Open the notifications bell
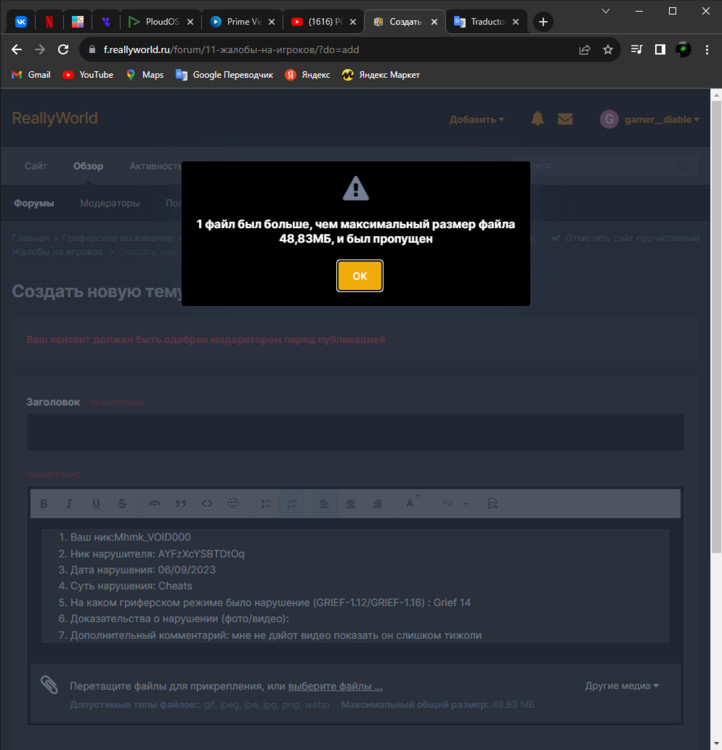The image size is (722, 750). pos(537,119)
